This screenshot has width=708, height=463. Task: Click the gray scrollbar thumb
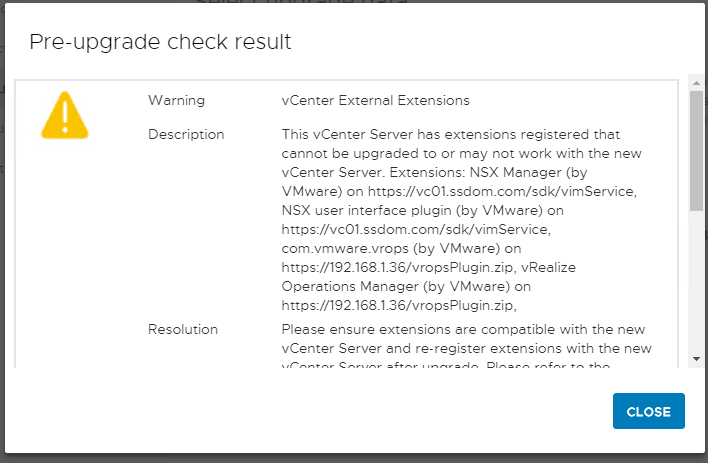point(696,150)
